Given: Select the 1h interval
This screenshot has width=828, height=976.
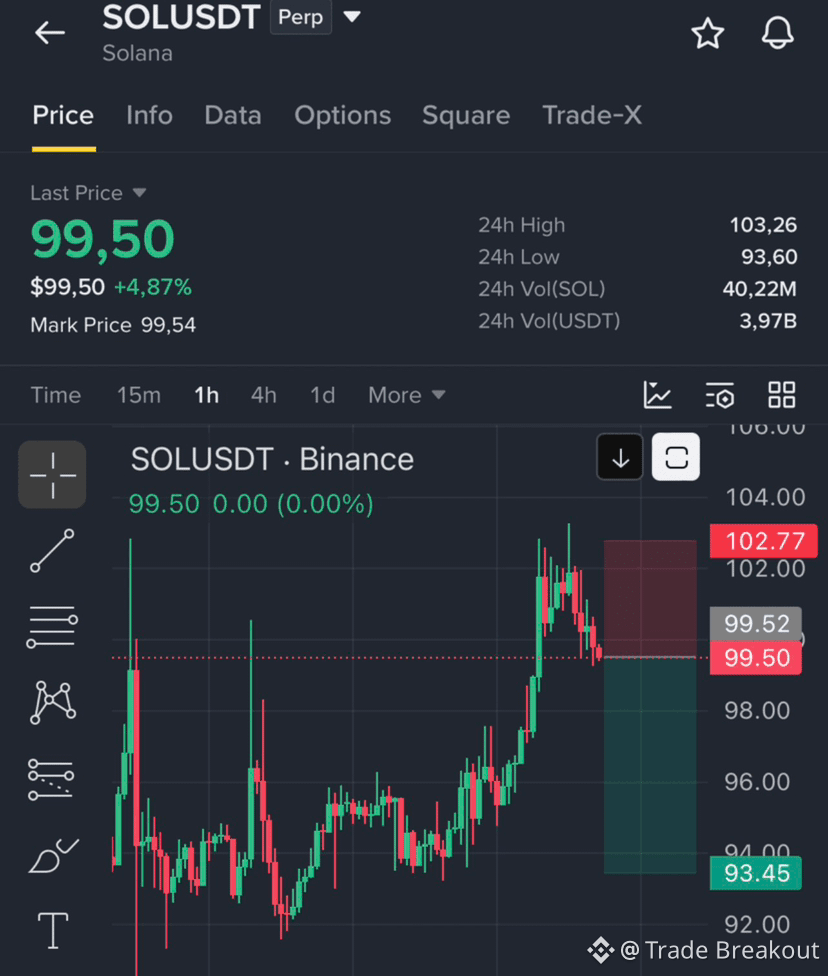Looking at the screenshot, I should point(206,395).
